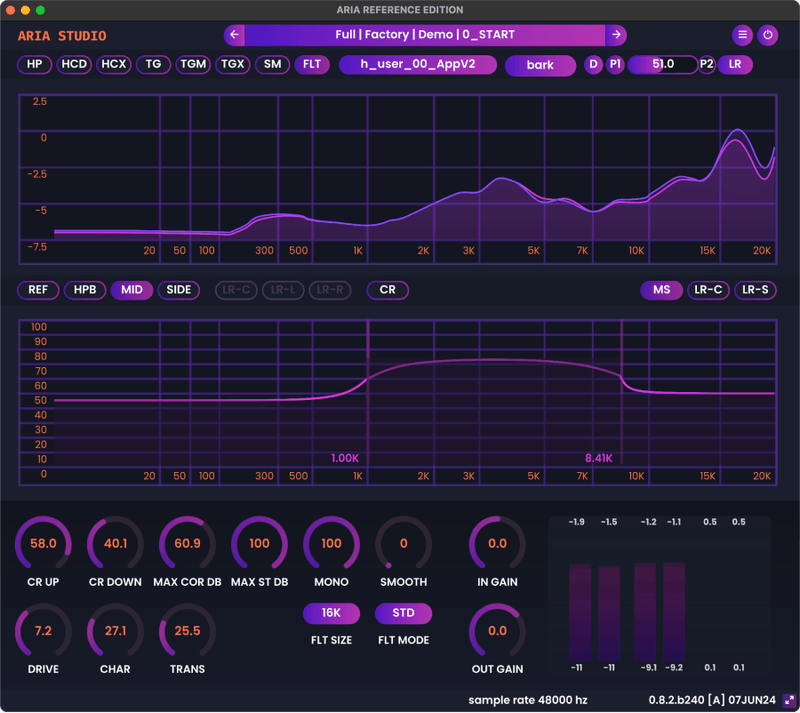Click the TRANS knob showing 25.5

tap(187, 631)
